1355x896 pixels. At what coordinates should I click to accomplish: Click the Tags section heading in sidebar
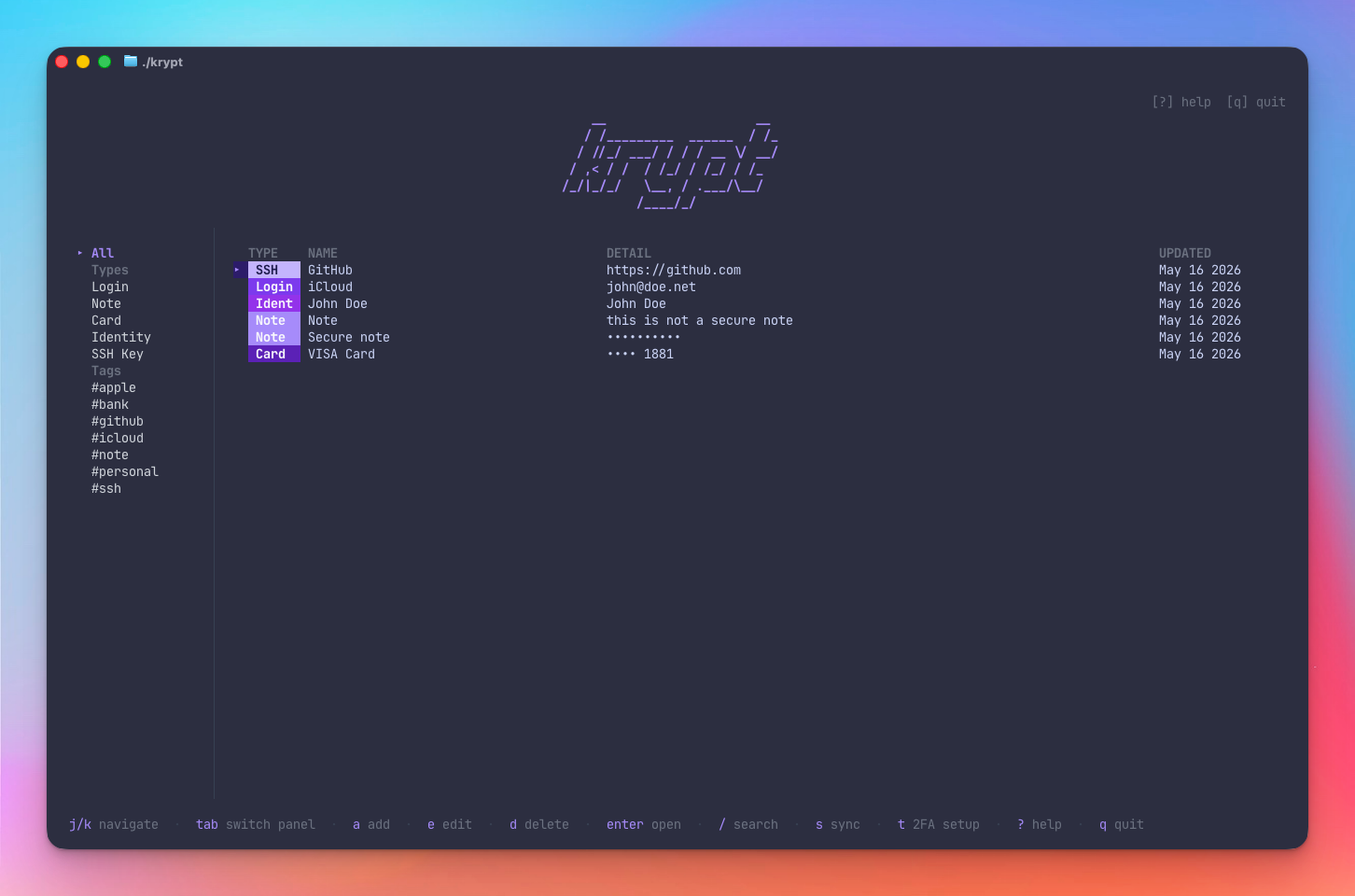pyautogui.click(x=106, y=371)
